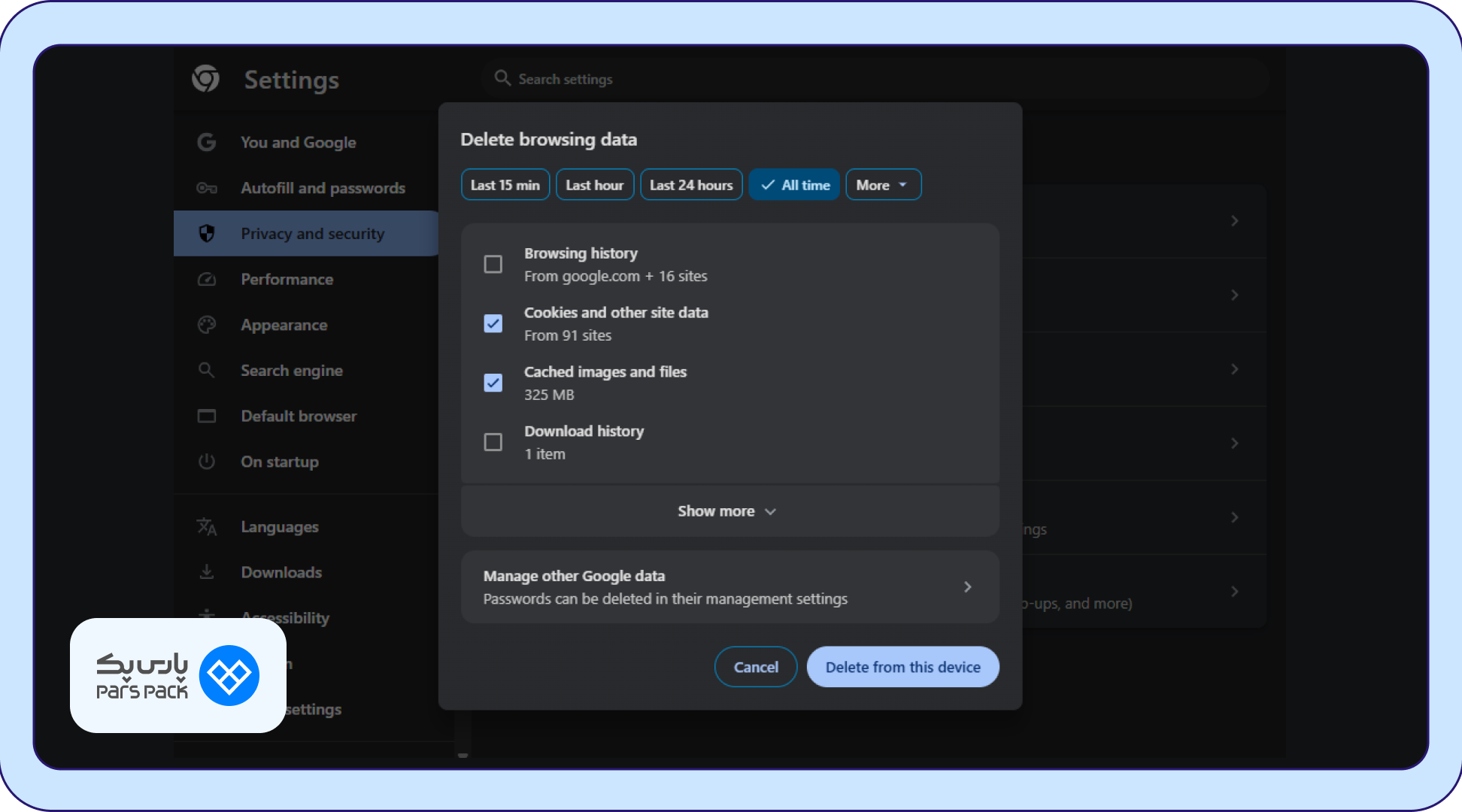Click the key icon for Autofill and passwords
This screenshot has width=1462, height=812.
(x=207, y=188)
